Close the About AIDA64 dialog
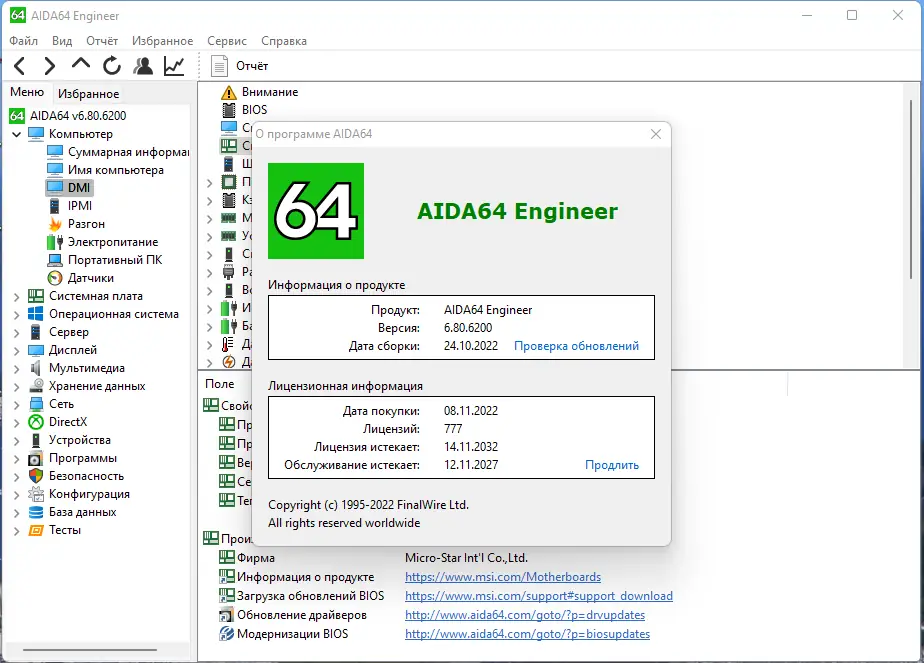The width and height of the screenshot is (924, 663). coord(656,134)
